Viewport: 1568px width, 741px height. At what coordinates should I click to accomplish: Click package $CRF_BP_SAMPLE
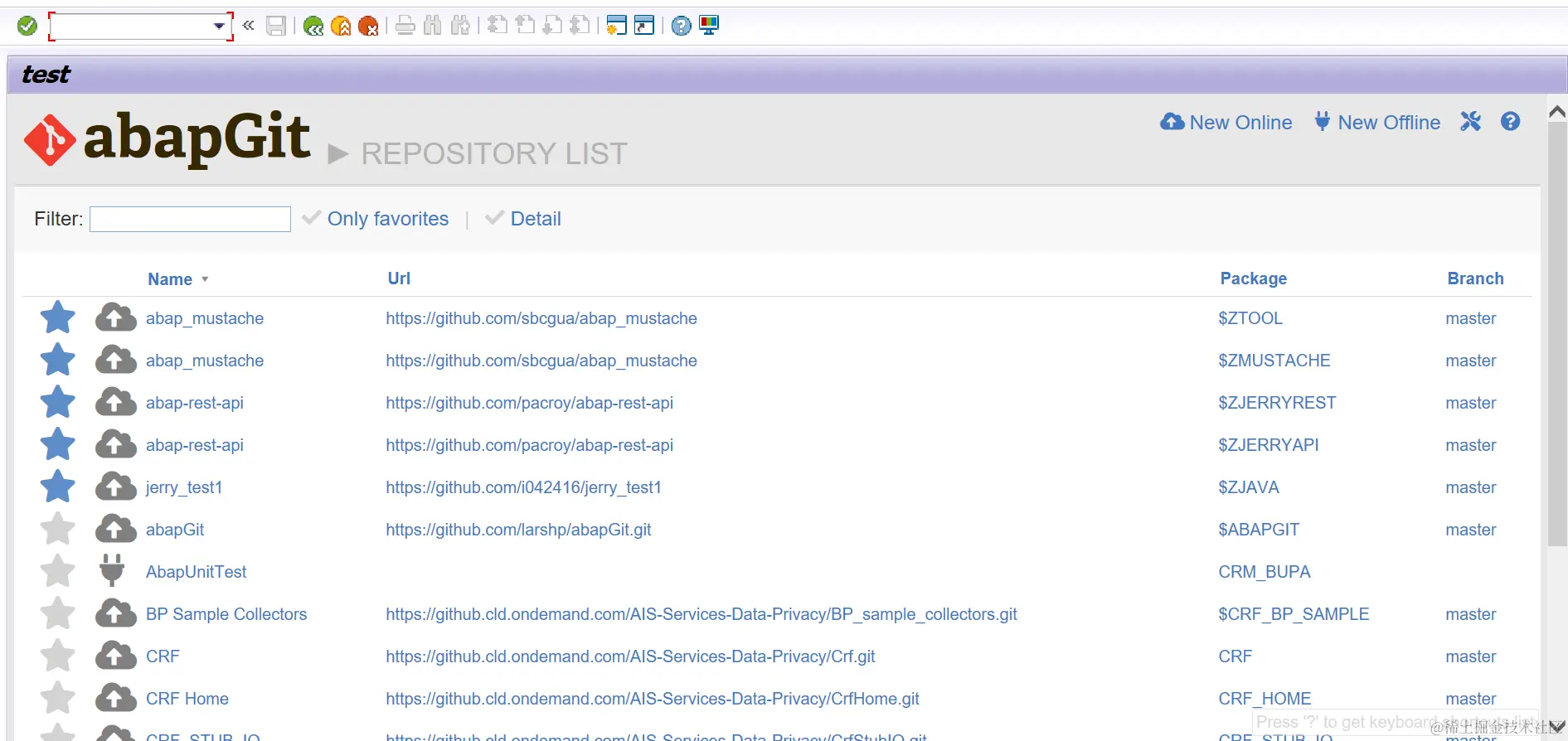tap(1294, 614)
